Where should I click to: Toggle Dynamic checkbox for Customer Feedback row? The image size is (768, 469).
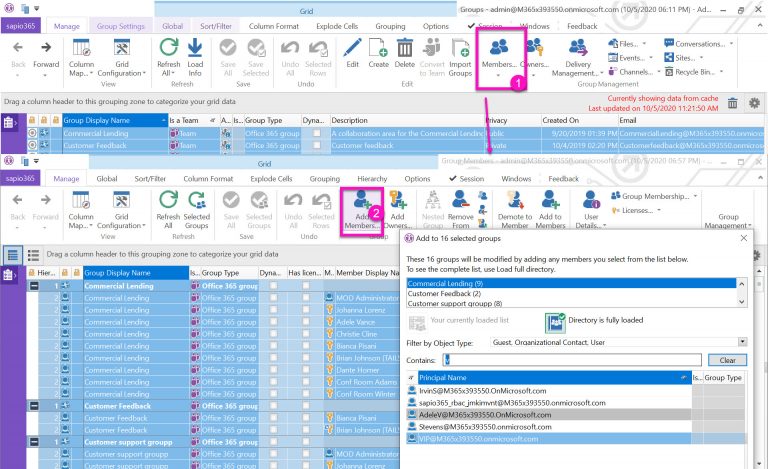[316, 146]
